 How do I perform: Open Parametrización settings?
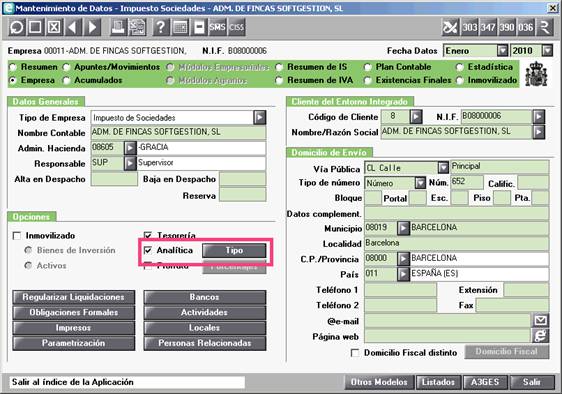73,343
